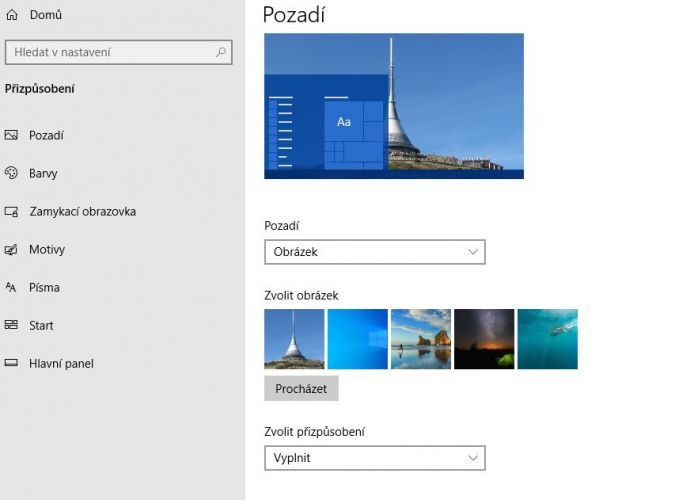Click the Přizpůsobení section heading
The image size is (675, 500).
(40, 89)
